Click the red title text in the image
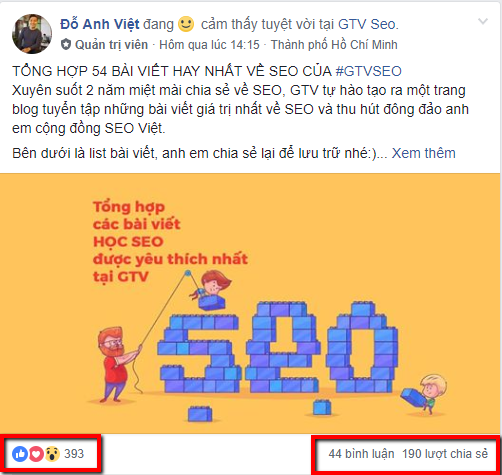 point(170,241)
